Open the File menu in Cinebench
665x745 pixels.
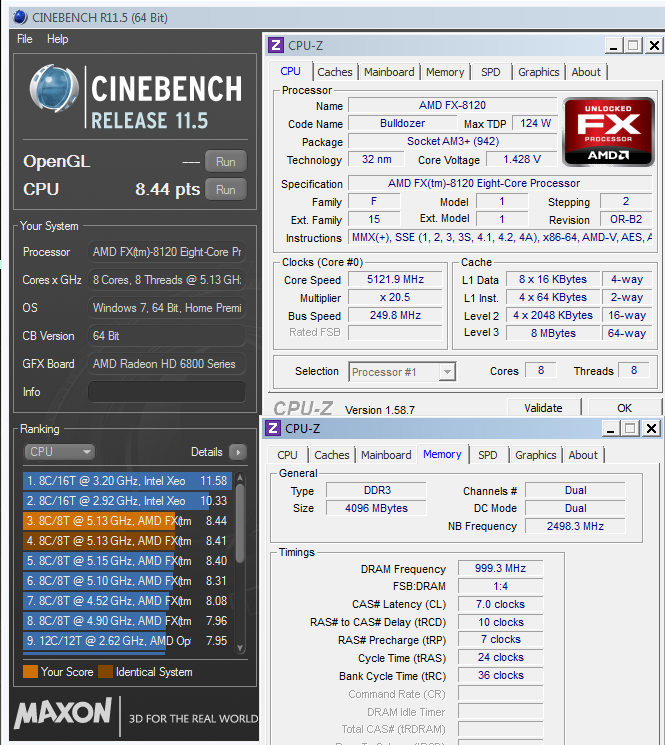point(25,39)
